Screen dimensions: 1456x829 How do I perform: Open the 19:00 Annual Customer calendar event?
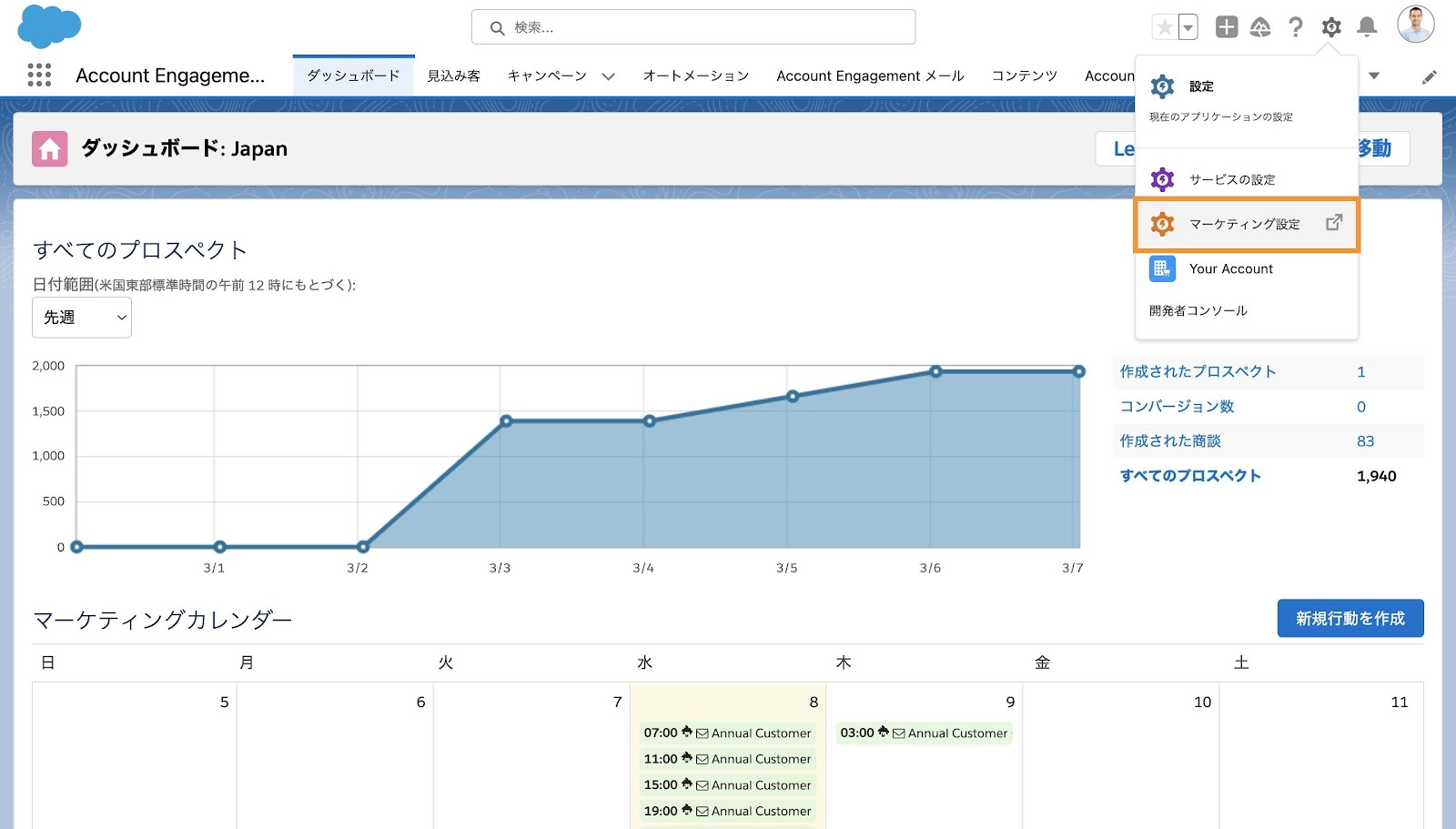pos(727,811)
